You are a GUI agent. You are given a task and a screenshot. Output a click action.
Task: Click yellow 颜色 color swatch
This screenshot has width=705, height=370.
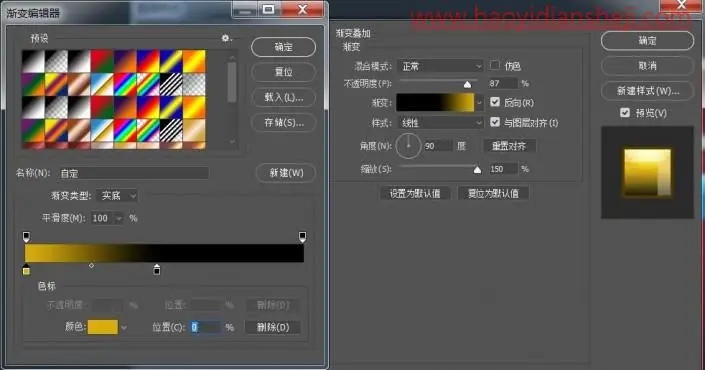point(103,327)
